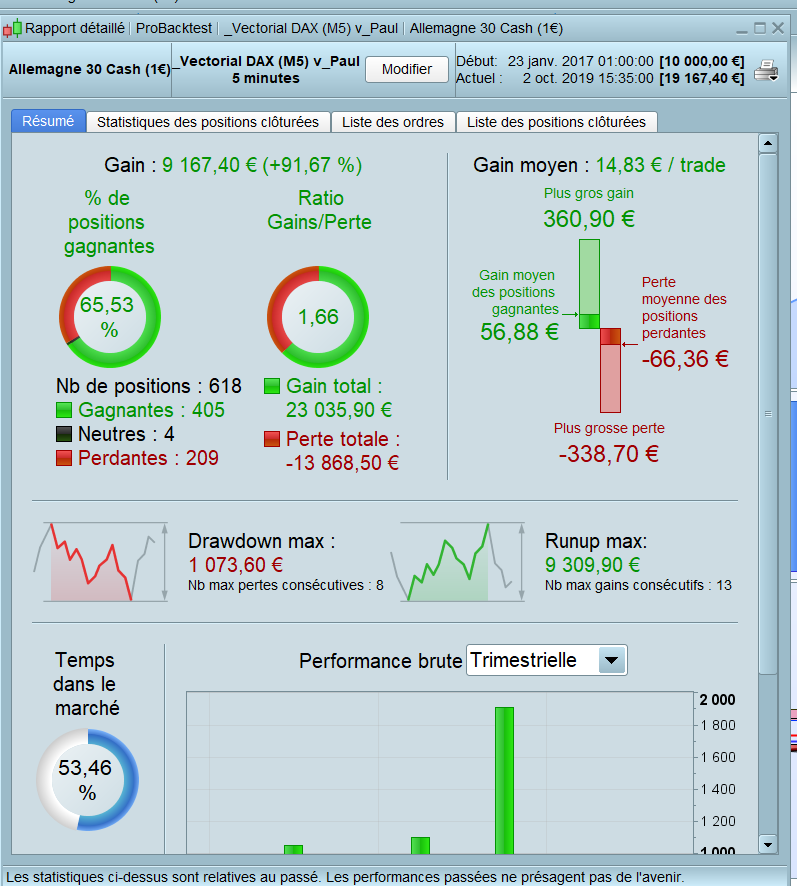Screen dimensions: 797x886
Task: Click 'Nb max pertes consécutives : 8'
Action: (285, 585)
